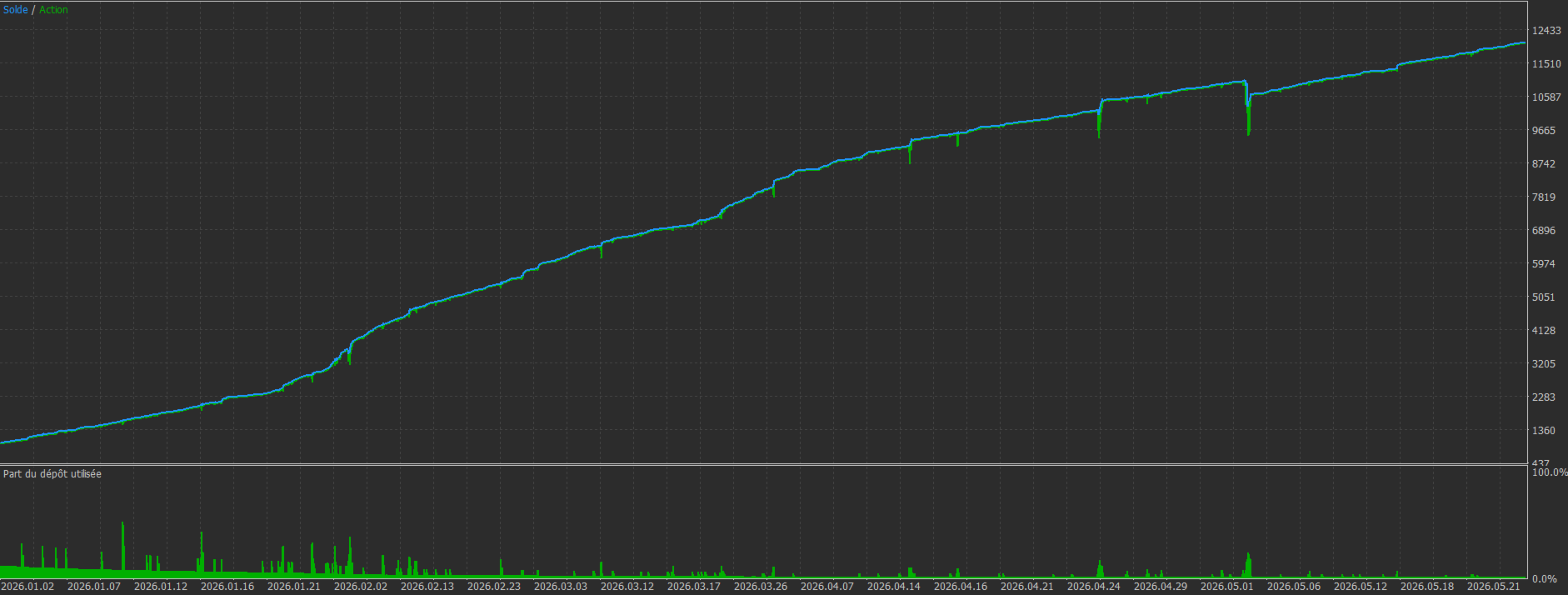Click the 2026.02.02 date on time axis
Viewport: 1568px width, 595px height.
[x=361, y=587]
